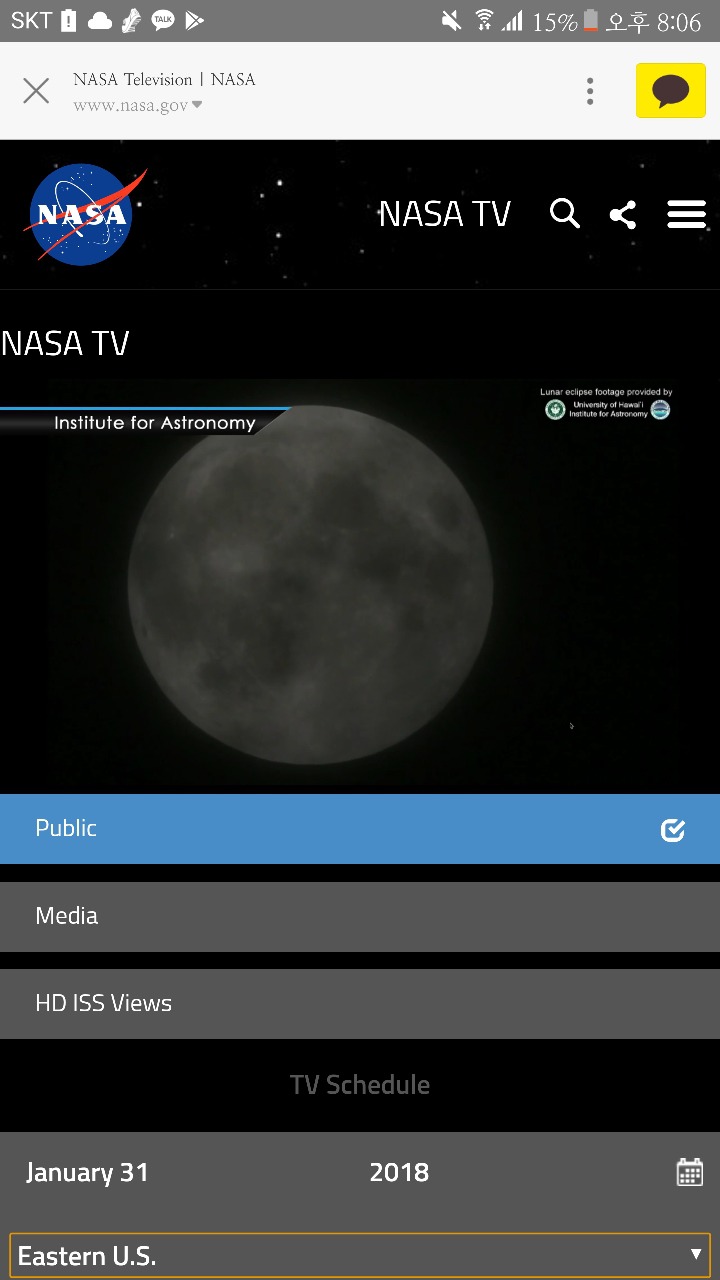Viewport: 720px width, 1280px height.
Task: Tap the yellow KakaoTalk chat bubble button
Action: point(671,91)
